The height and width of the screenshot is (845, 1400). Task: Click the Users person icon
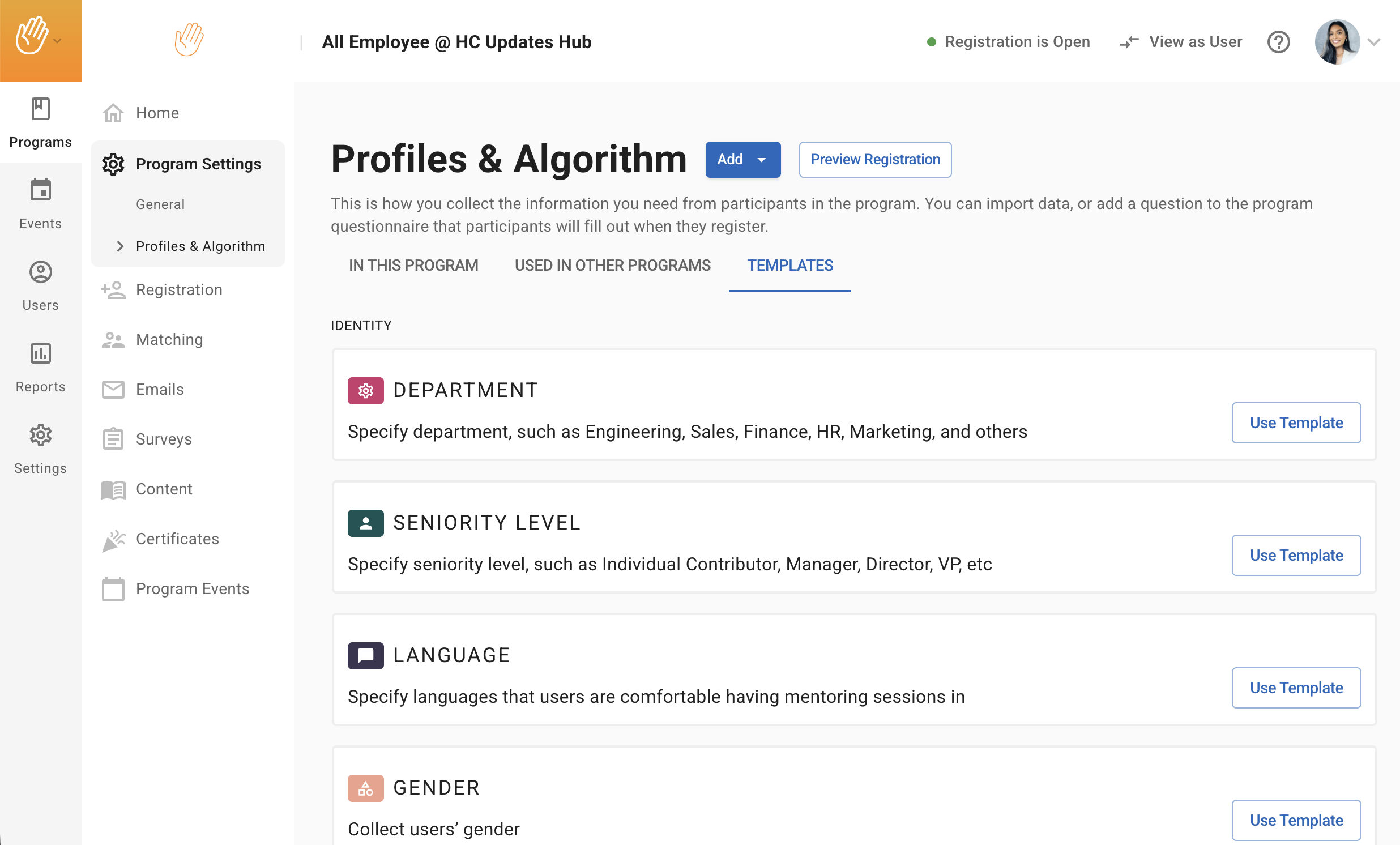(40, 272)
